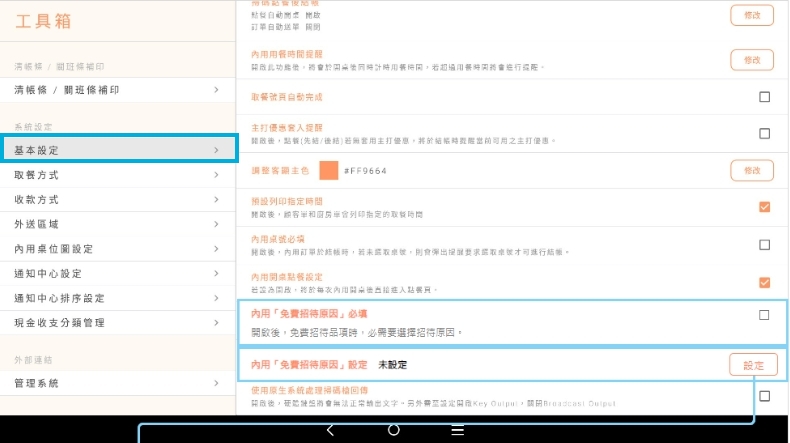Click the chevron arrow beside 通知中心排序設定
Viewport: 790px width, 443px height.
click(216, 298)
